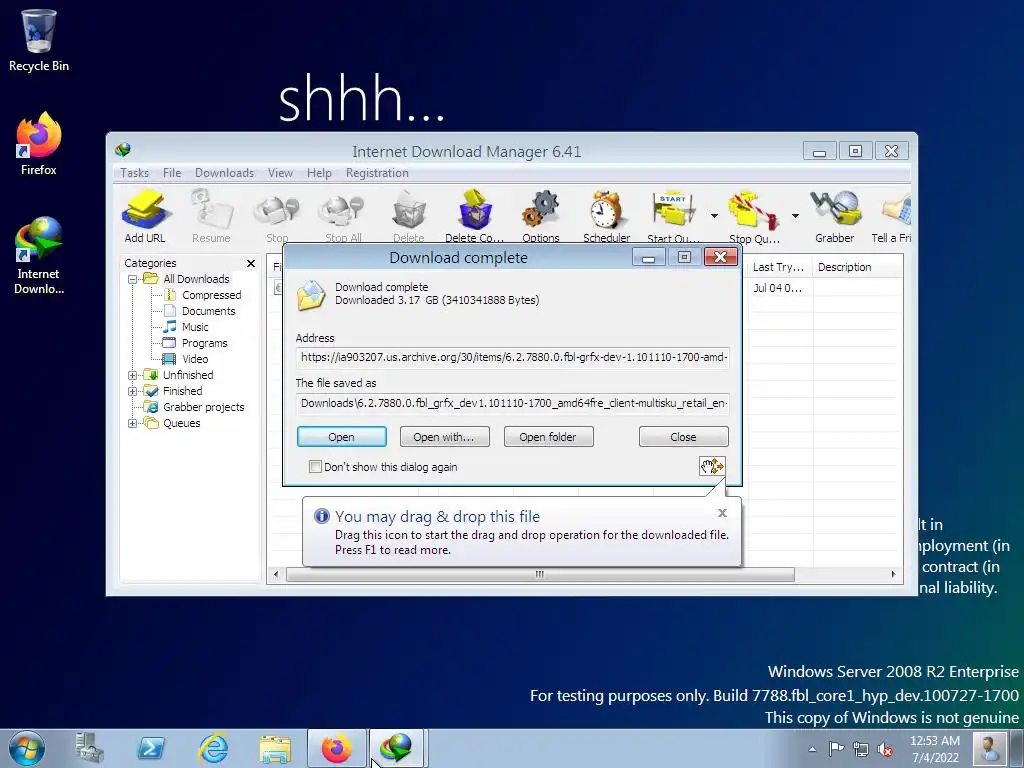Click the IDM taskbar button

pos(397,748)
